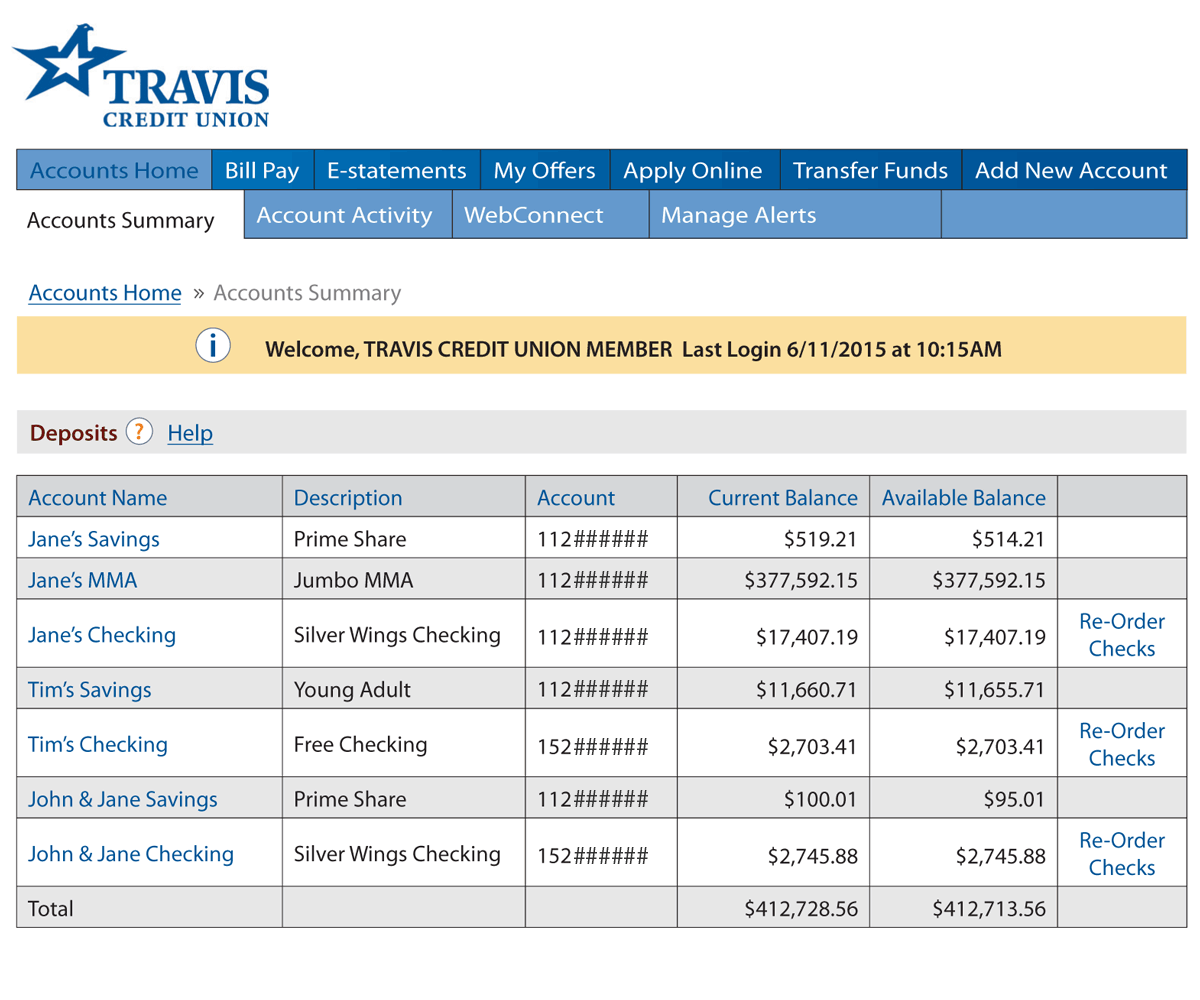Open Transfer Funds in navigation bar

869,171
